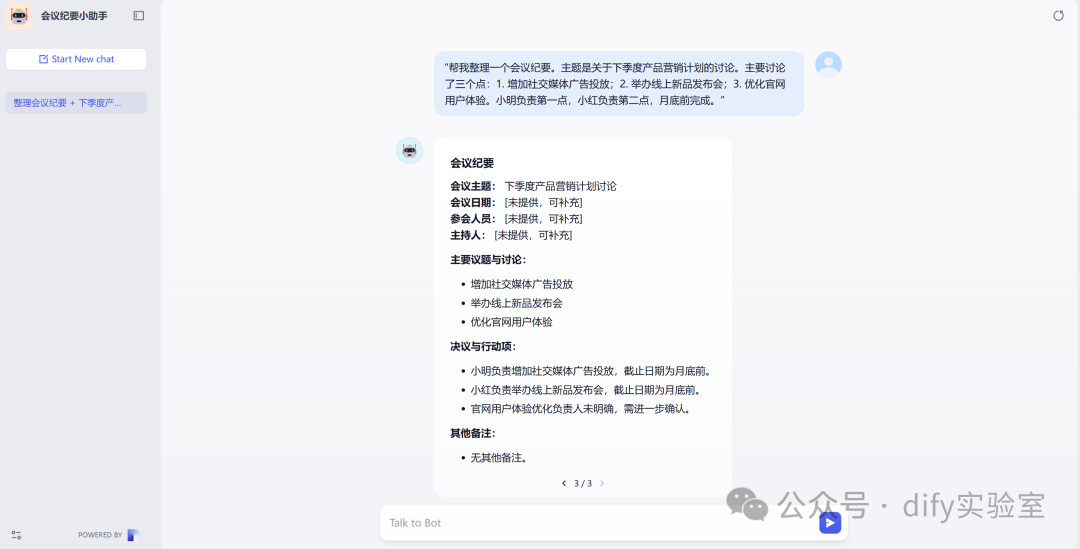Click the bot avatar in sidebar header
Image resolution: width=1080 pixels, height=549 pixels.
[19, 16]
